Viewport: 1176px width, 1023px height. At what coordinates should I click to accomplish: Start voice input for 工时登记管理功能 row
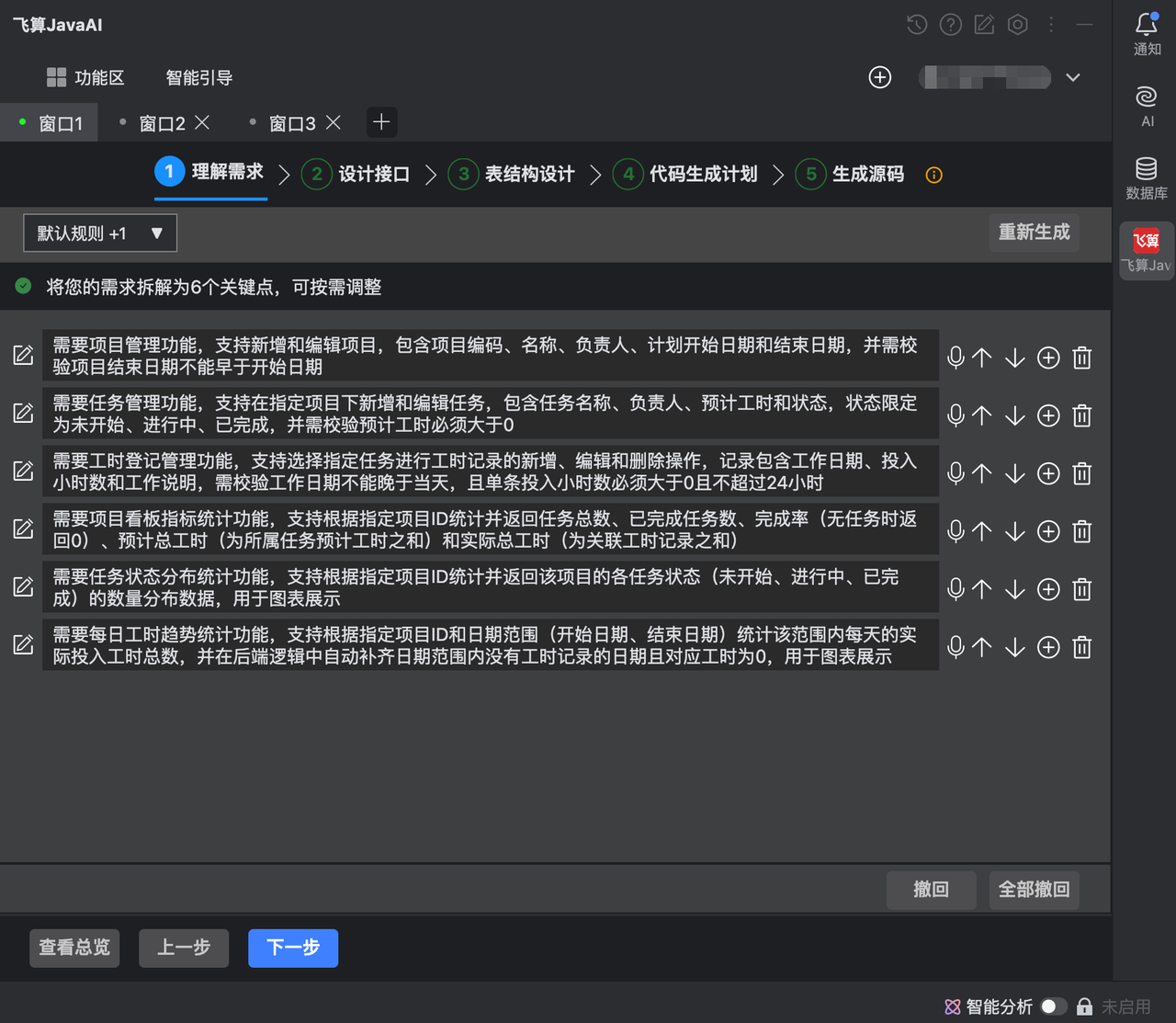pyautogui.click(x=955, y=473)
